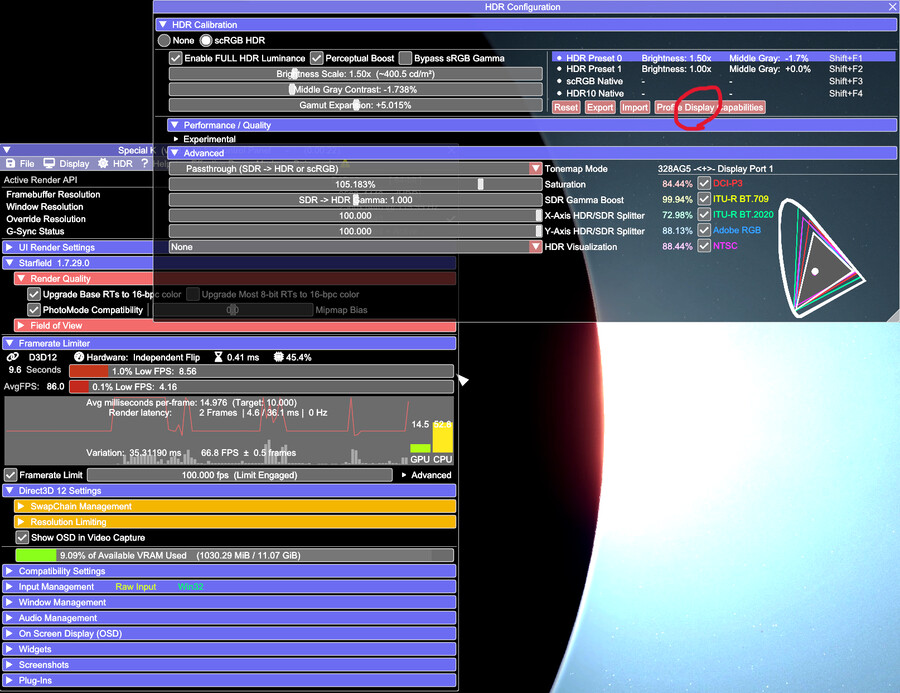Click the Export preset button
The image size is (900, 693).
click(600, 107)
